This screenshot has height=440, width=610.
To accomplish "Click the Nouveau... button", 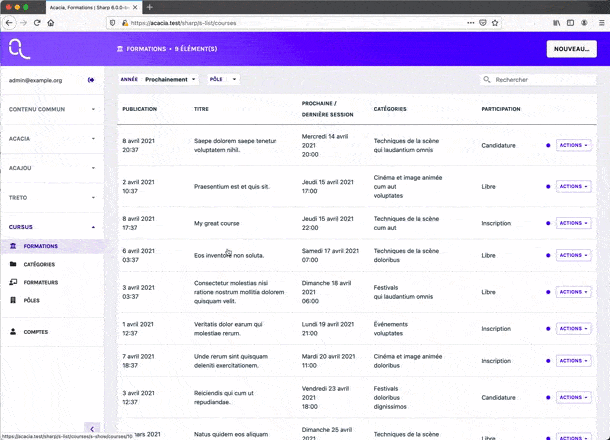I will 571,49.
